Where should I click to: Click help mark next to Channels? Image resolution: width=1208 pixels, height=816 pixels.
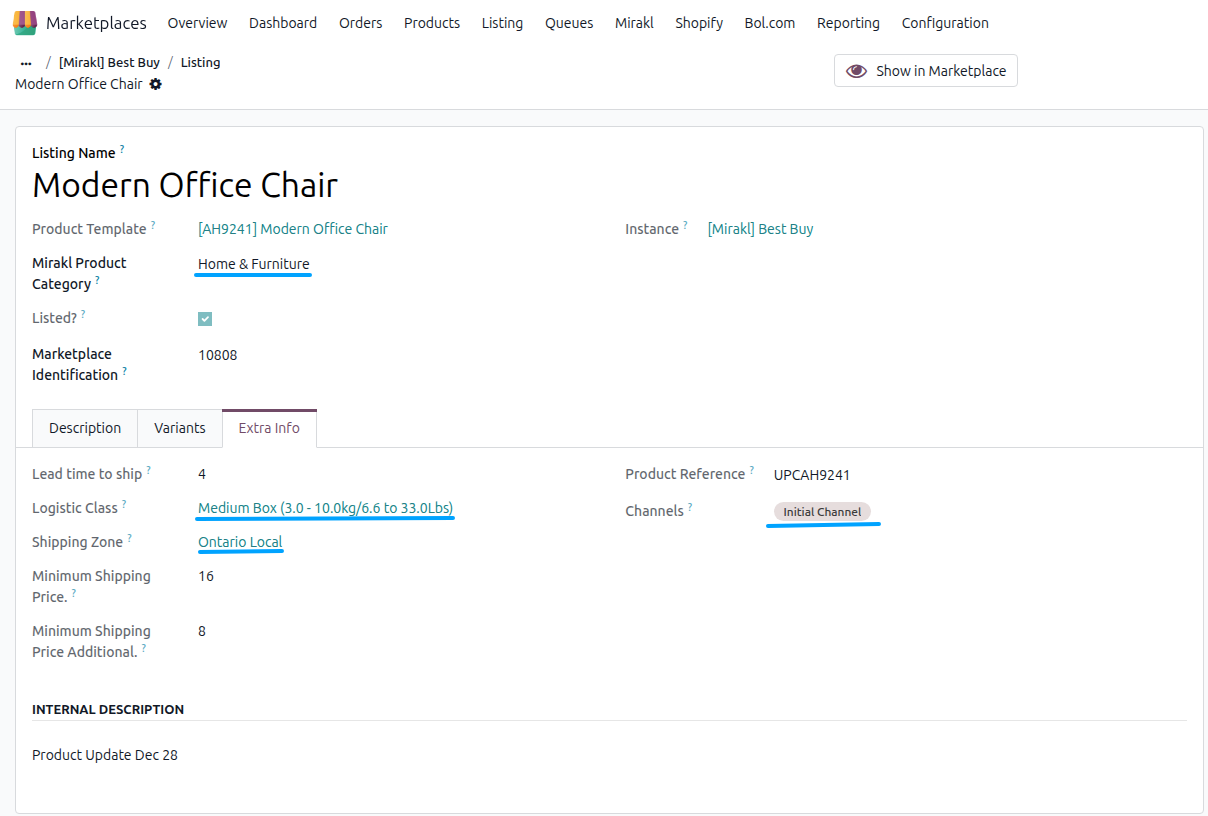point(690,506)
